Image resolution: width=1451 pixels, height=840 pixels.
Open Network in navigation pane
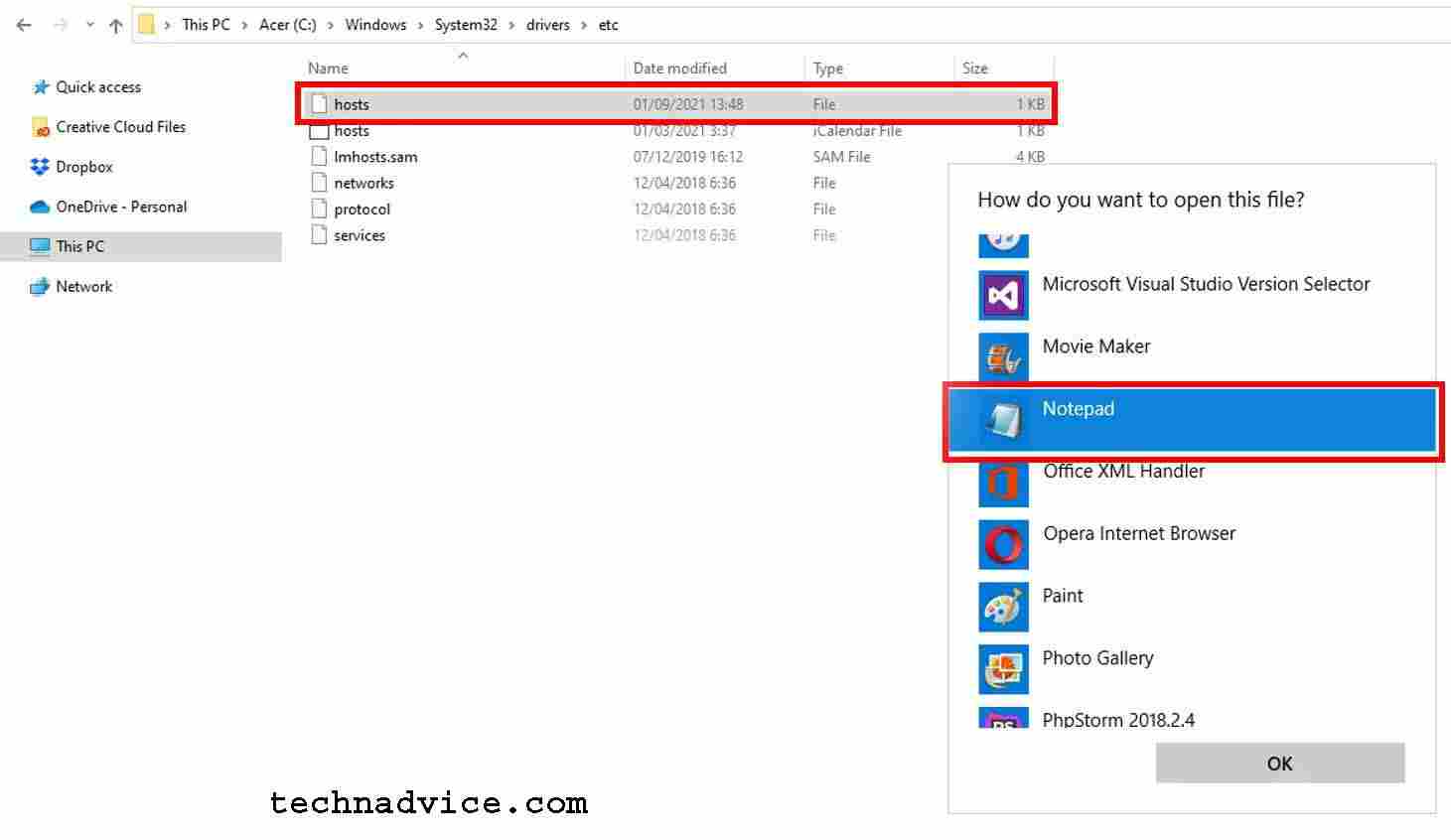(x=84, y=286)
